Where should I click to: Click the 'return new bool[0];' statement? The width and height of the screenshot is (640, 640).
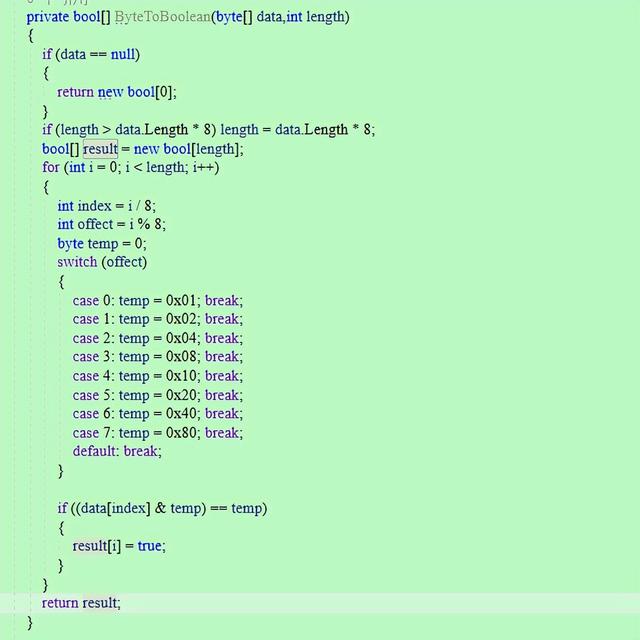117,92
